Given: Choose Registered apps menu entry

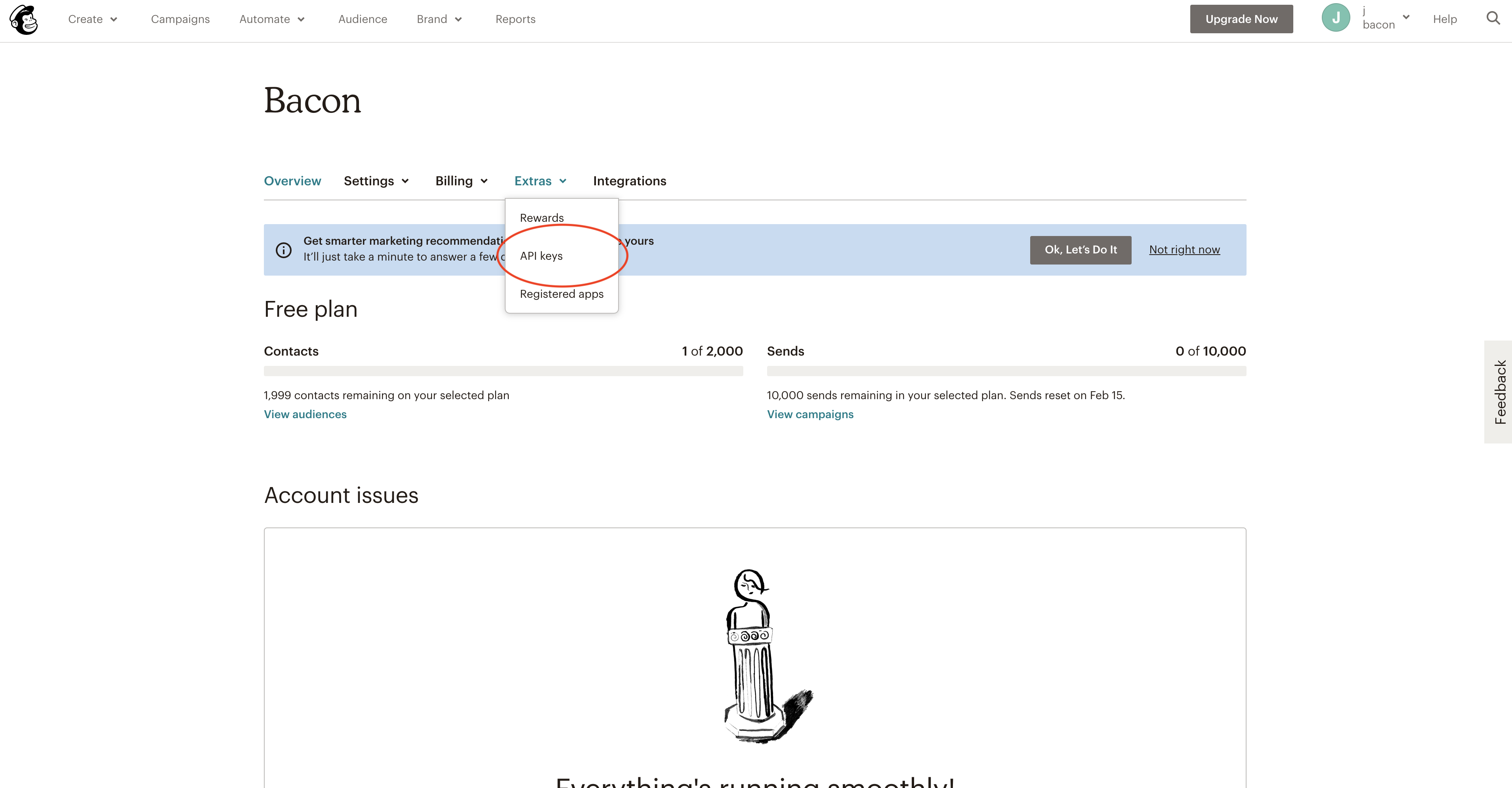Looking at the screenshot, I should coord(562,294).
